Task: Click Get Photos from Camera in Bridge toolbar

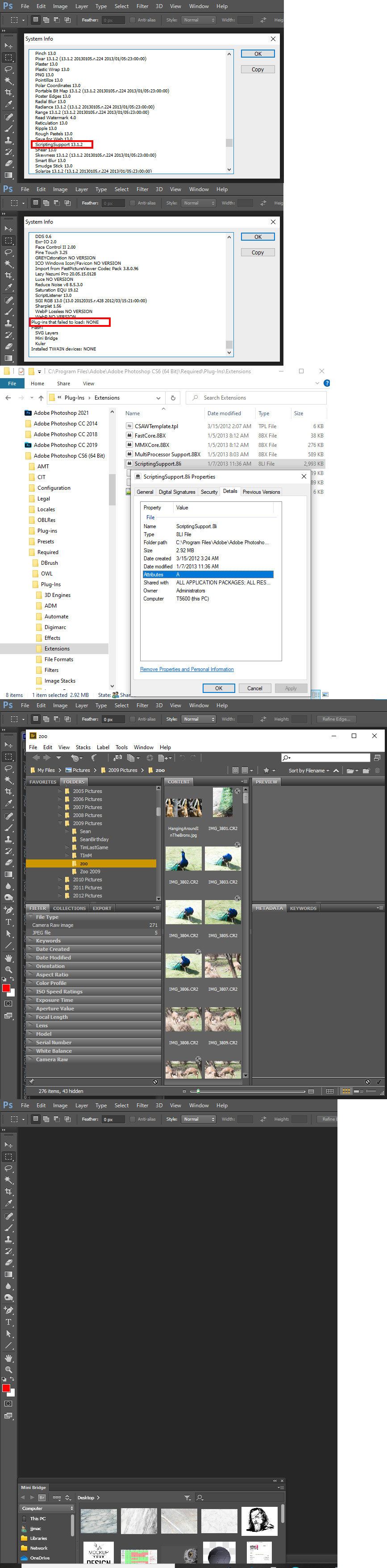Action: point(117,758)
